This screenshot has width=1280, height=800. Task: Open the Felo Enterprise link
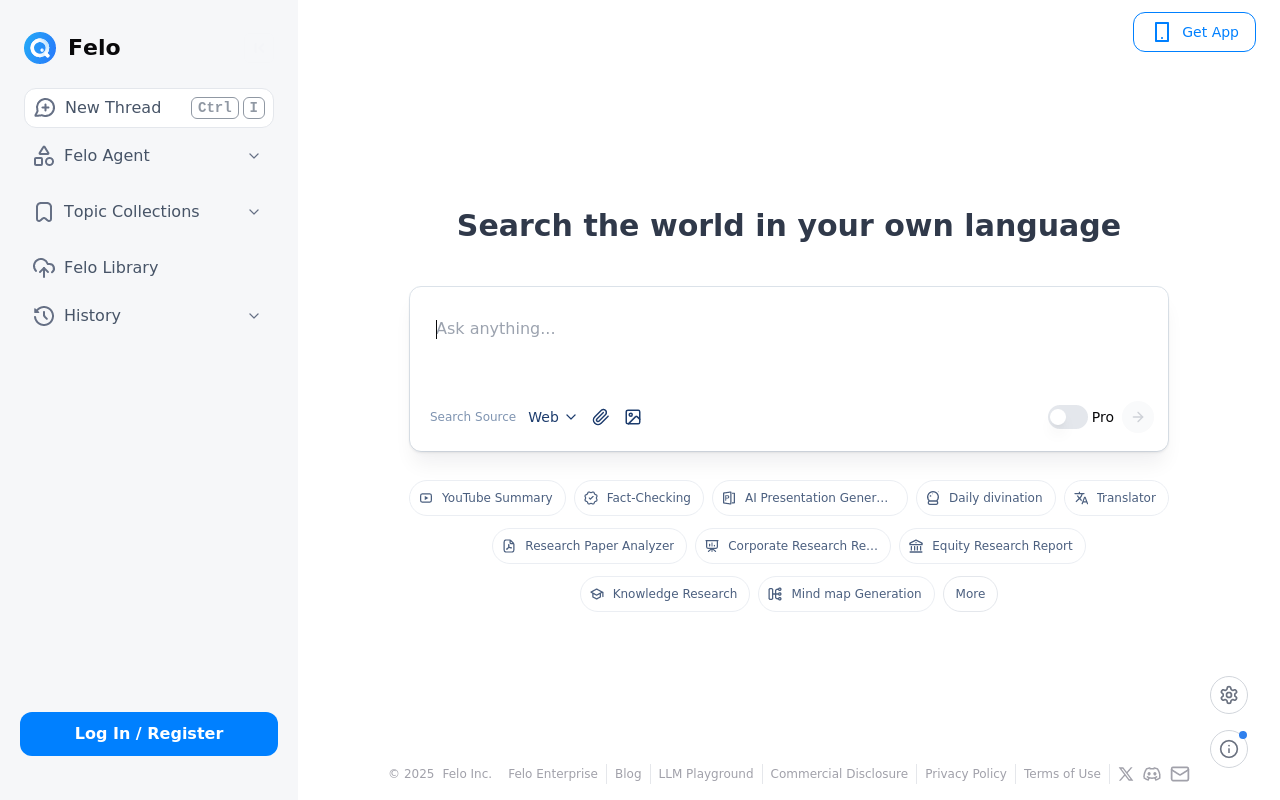[553, 774]
